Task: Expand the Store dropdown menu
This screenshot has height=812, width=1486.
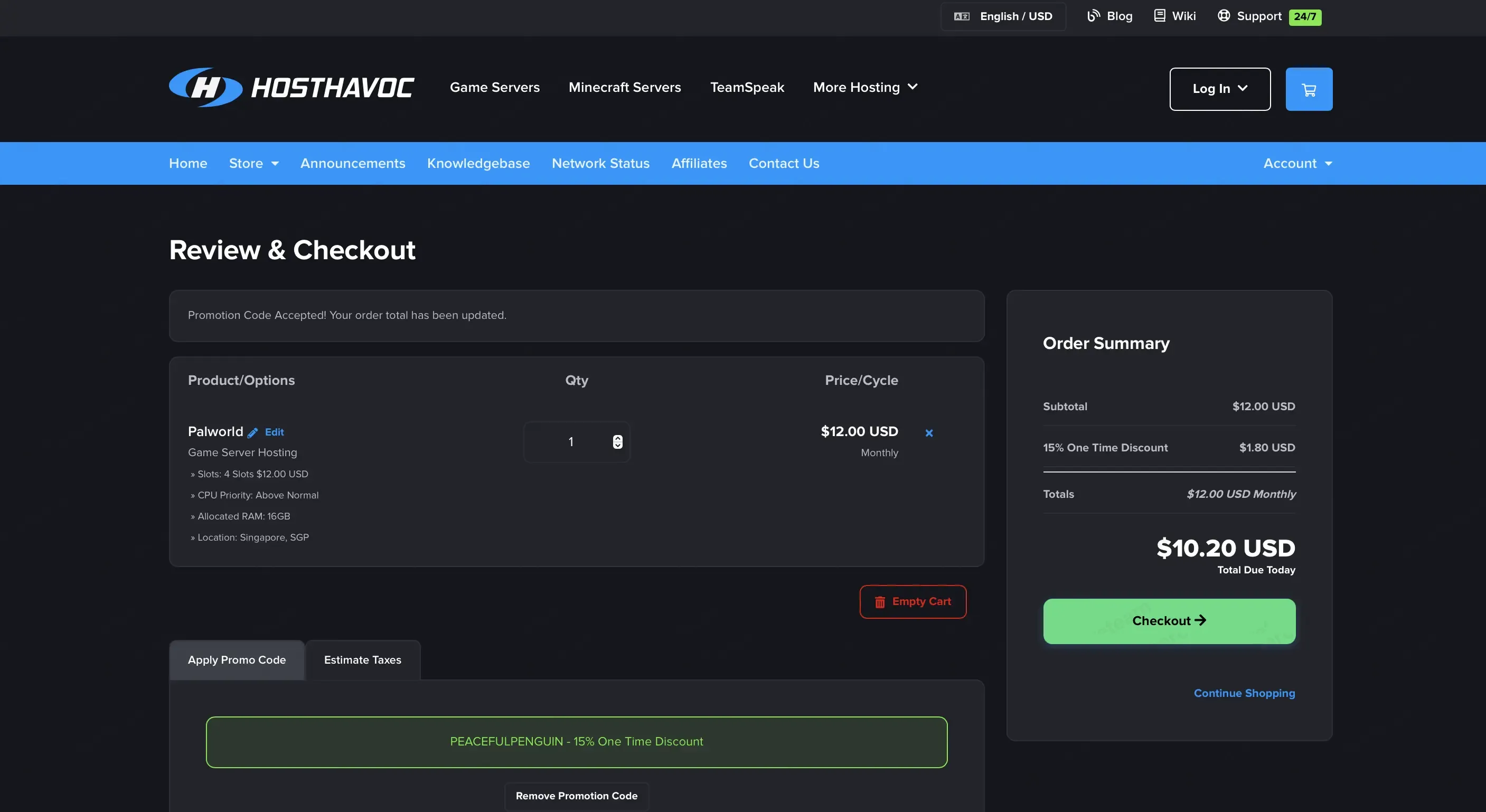Action: tap(254, 163)
